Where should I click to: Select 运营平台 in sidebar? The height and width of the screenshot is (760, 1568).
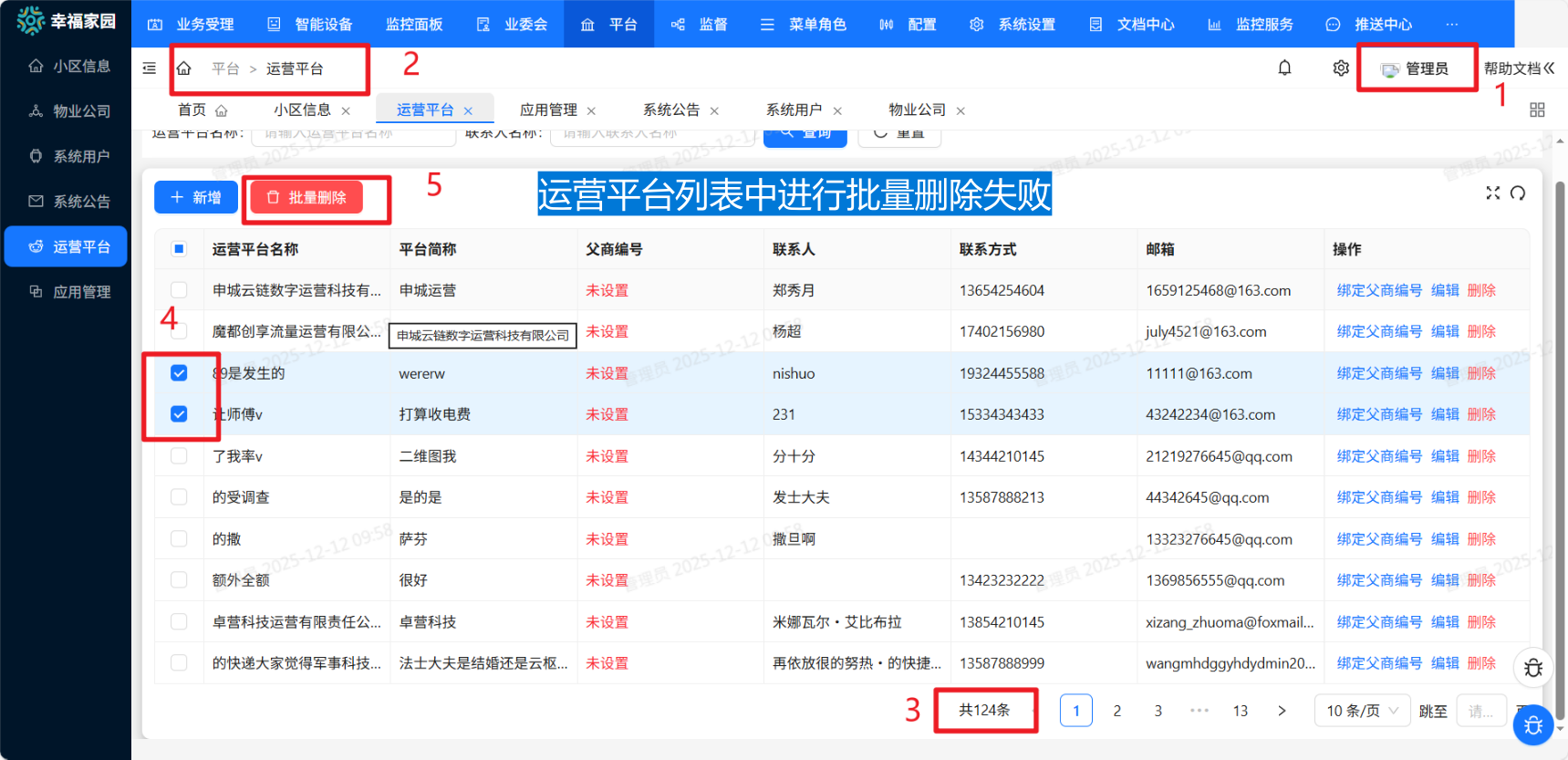[66, 246]
